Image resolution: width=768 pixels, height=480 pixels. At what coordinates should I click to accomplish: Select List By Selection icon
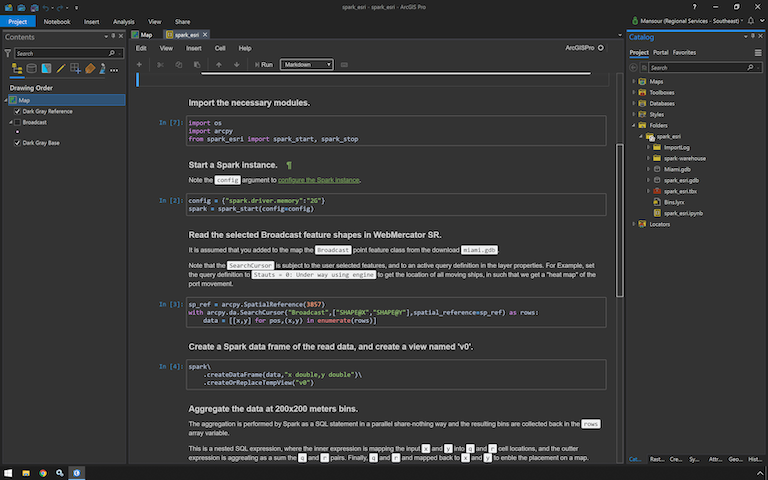[x=46, y=69]
